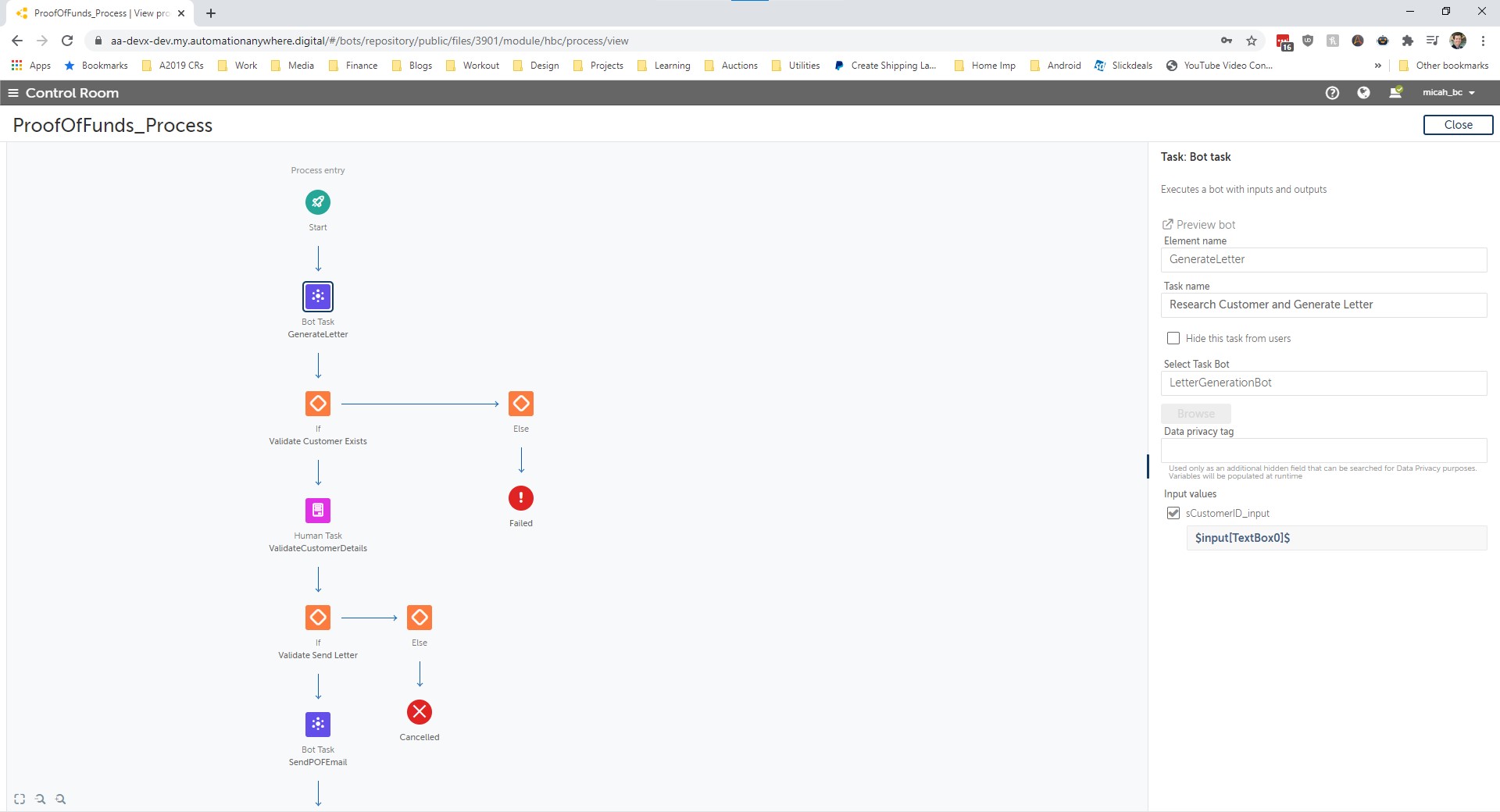This screenshot has width=1500, height=812.
Task: Select the Validate Send Letter If node
Action: (318, 618)
